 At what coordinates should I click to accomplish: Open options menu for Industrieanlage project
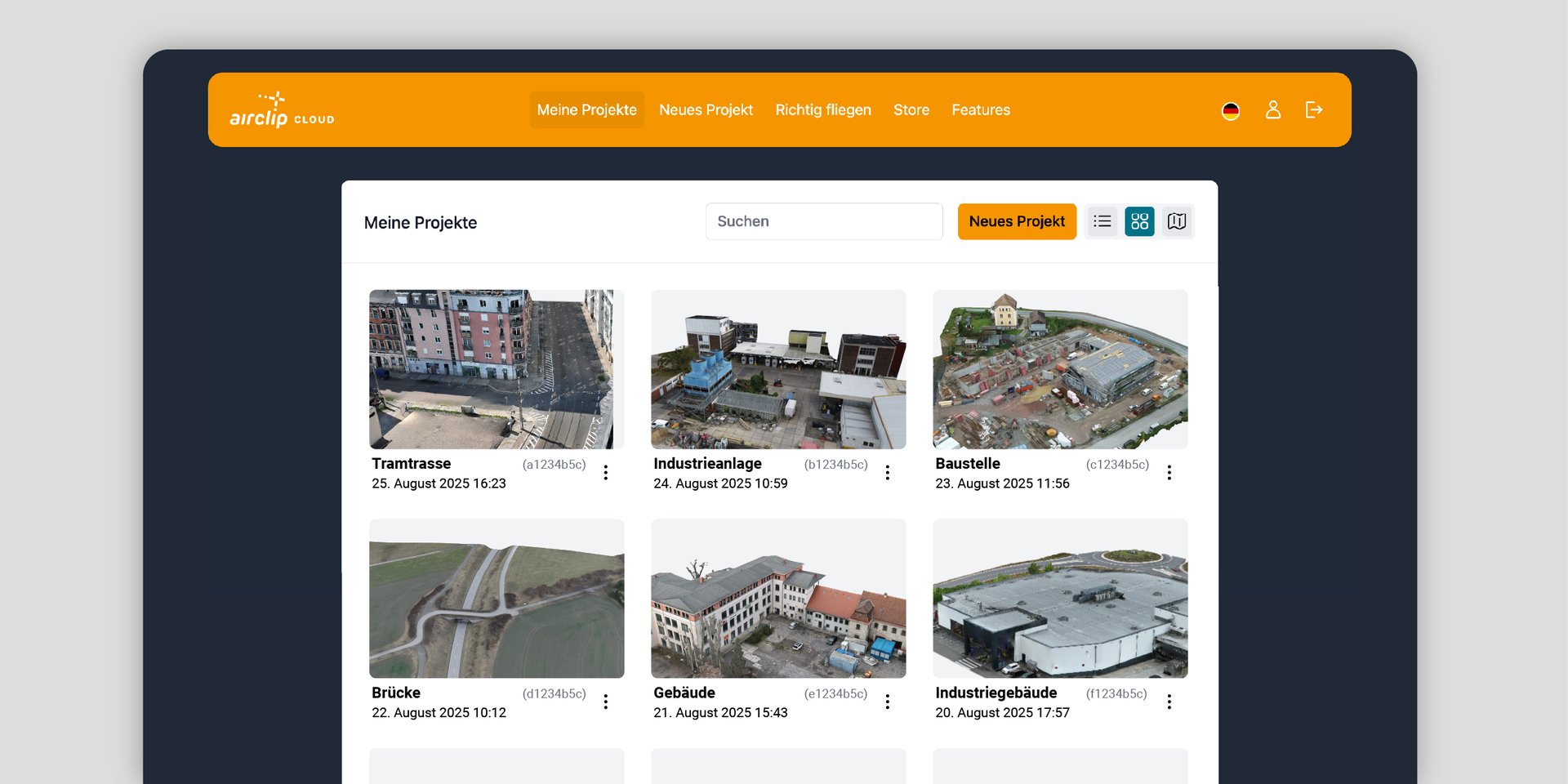click(888, 473)
